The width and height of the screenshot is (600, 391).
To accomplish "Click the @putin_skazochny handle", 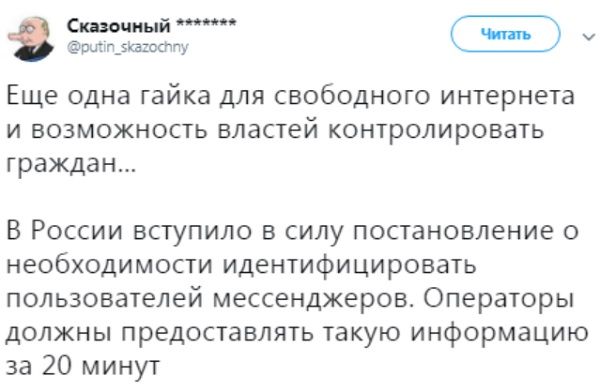I will [x=128, y=47].
